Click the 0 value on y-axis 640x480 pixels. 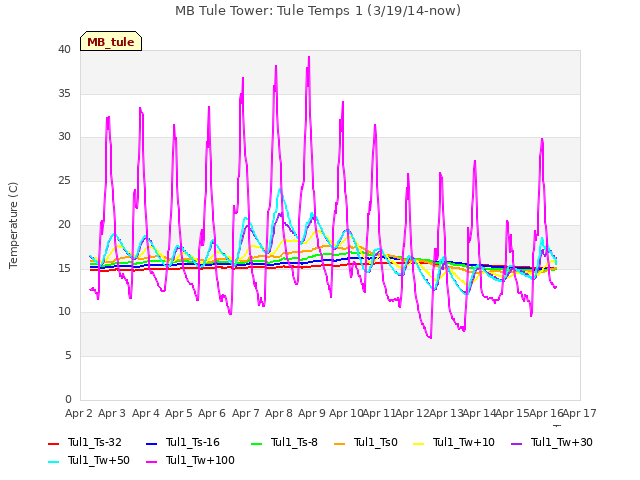click(x=68, y=399)
